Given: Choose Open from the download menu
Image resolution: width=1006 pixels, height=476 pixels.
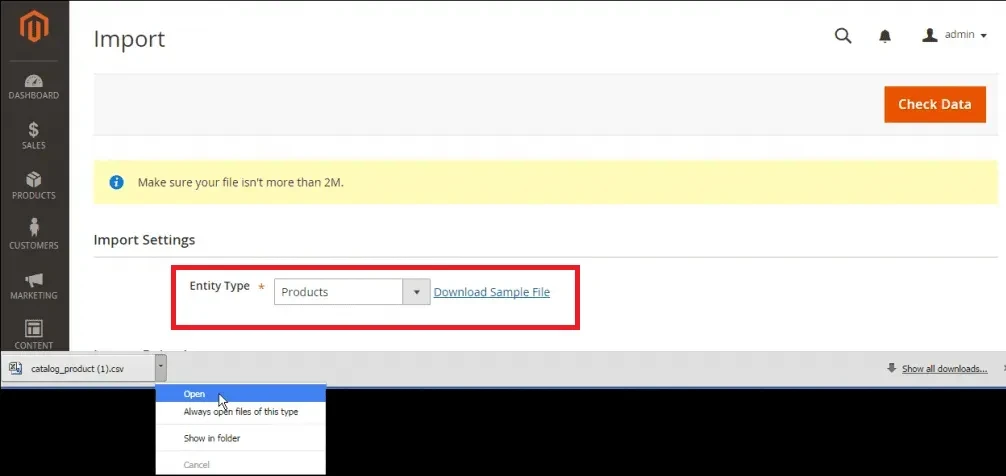Looking at the screenshot, I should pos(241,394).
